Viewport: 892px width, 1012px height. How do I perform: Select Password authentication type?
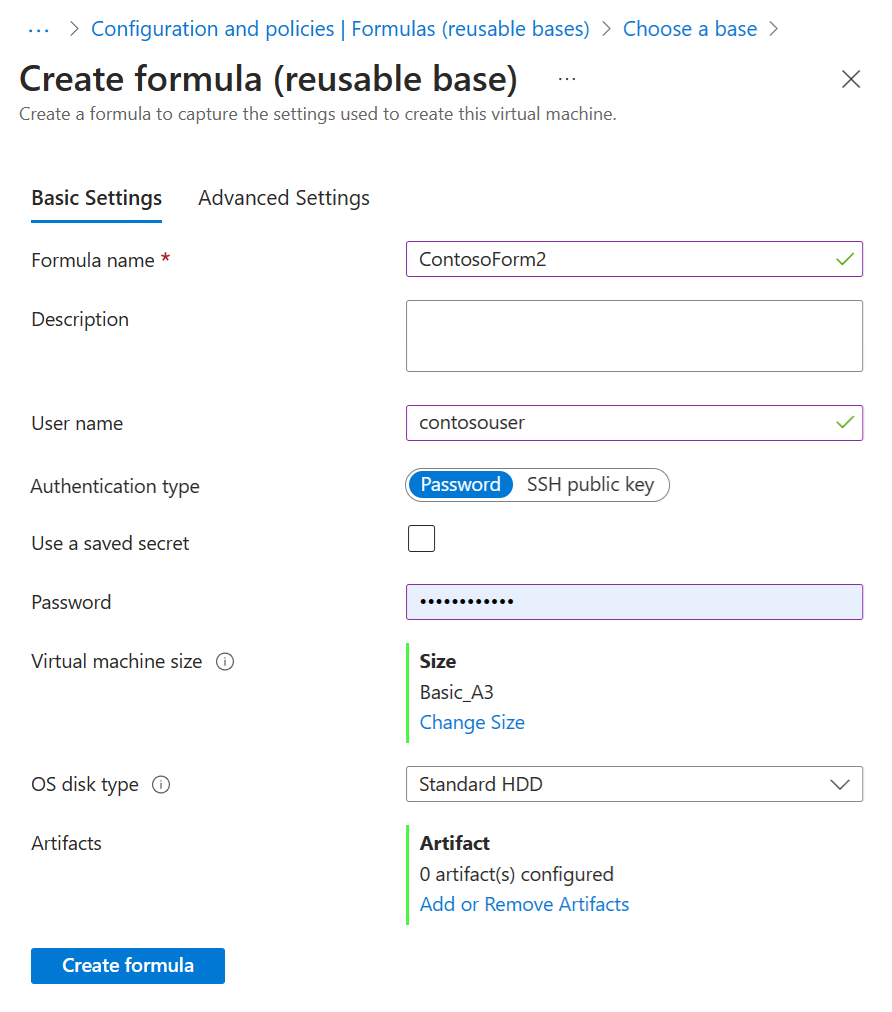tap(460, 485)
